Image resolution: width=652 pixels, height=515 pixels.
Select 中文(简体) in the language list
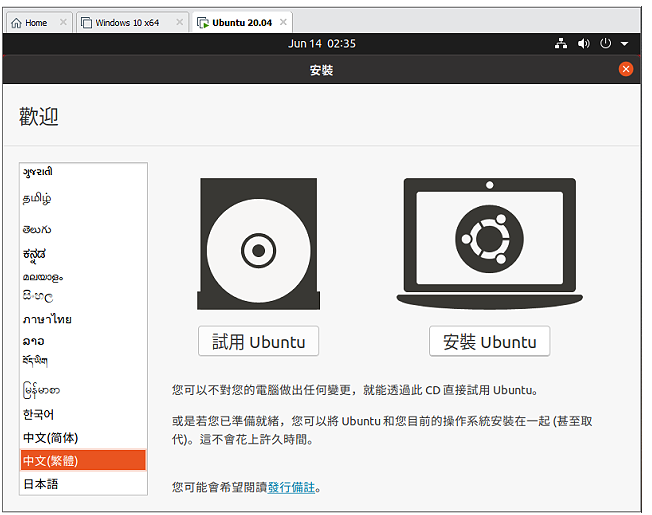[x=83, y=438]
